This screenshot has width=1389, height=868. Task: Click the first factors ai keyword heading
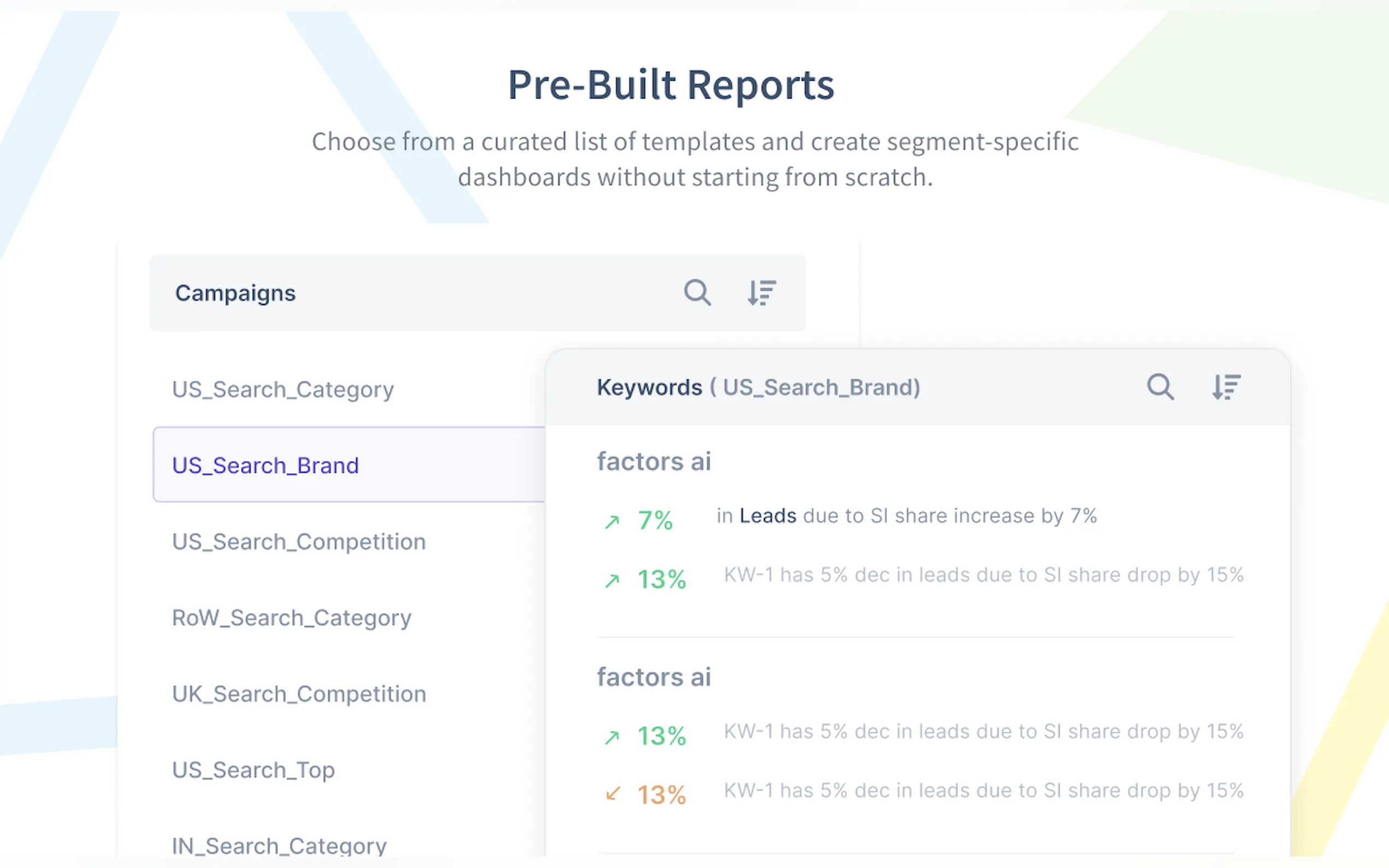[654, 461]
